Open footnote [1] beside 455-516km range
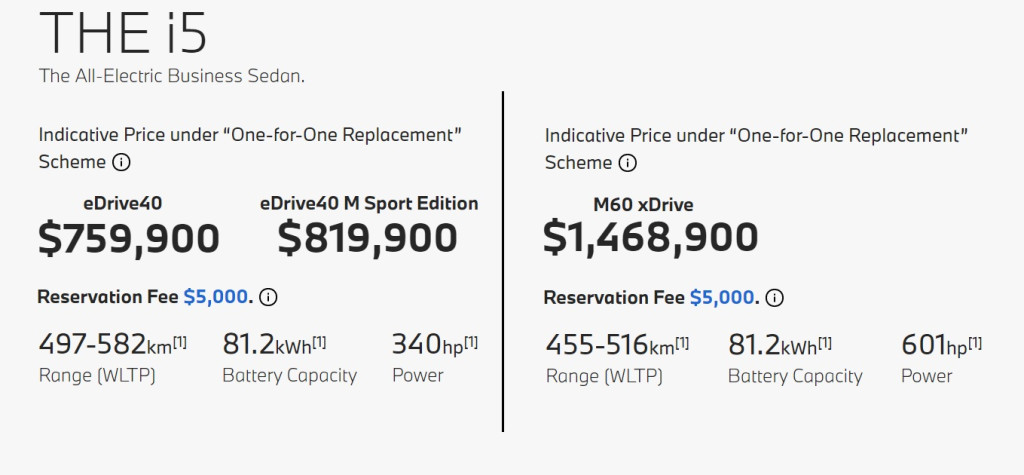1024x475 pixels. 681,343
